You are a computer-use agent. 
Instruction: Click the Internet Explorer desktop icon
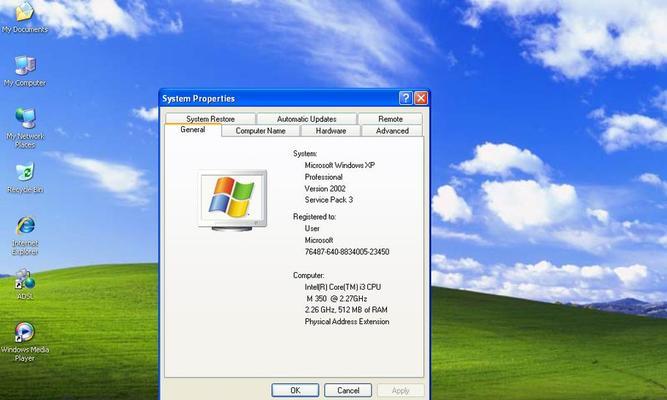point(25,236)
